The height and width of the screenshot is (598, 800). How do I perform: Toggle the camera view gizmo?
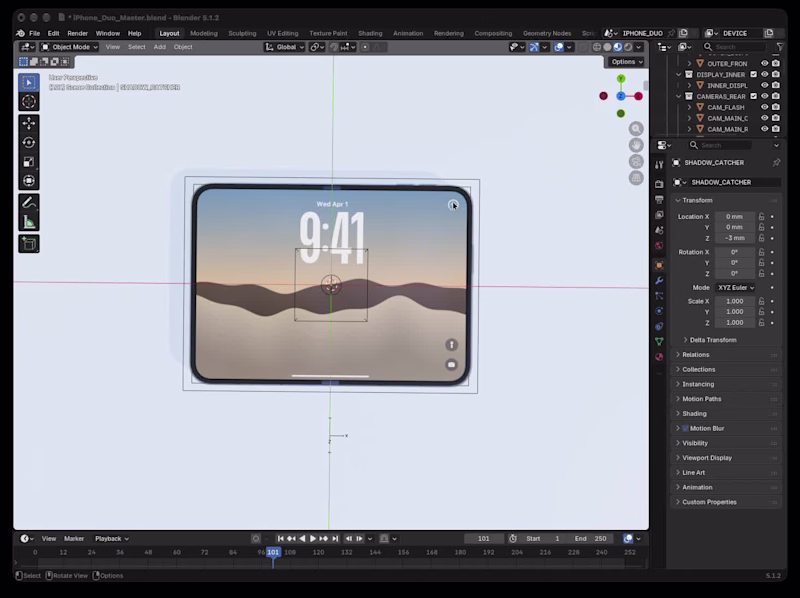pos(636,162)
